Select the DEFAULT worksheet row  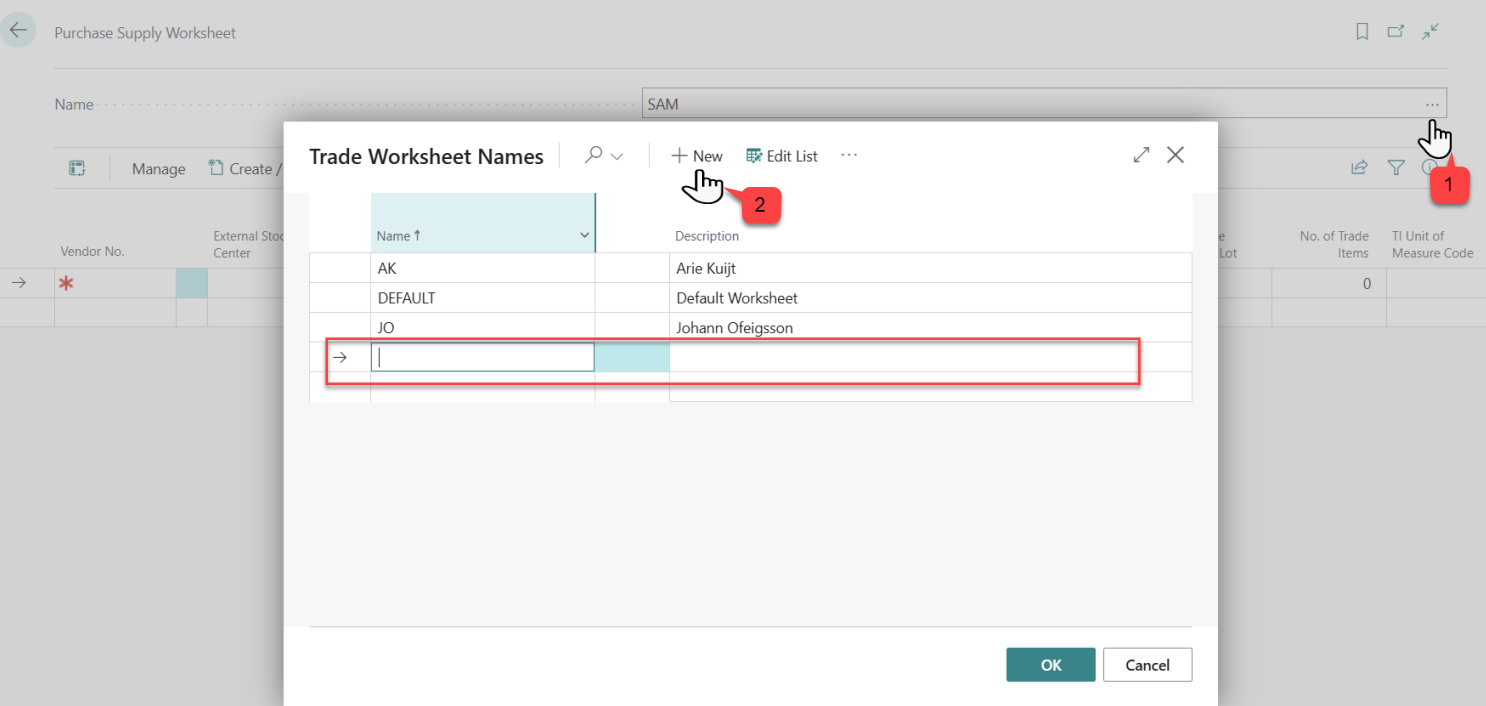pos(406,298)
